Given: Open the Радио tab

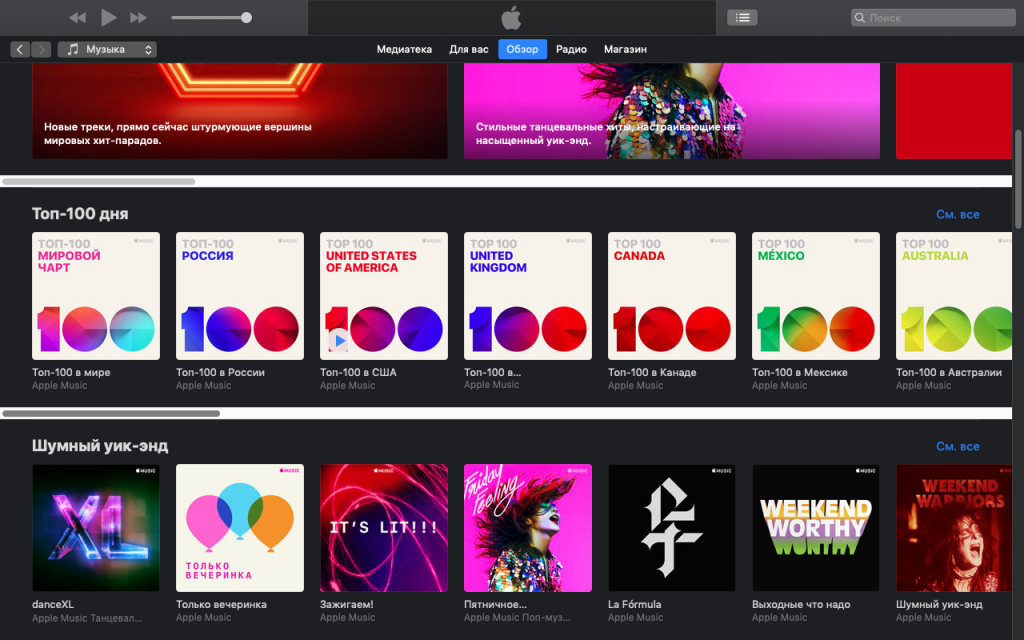Looking at the screenshot, I should click(x=571, y=49).
